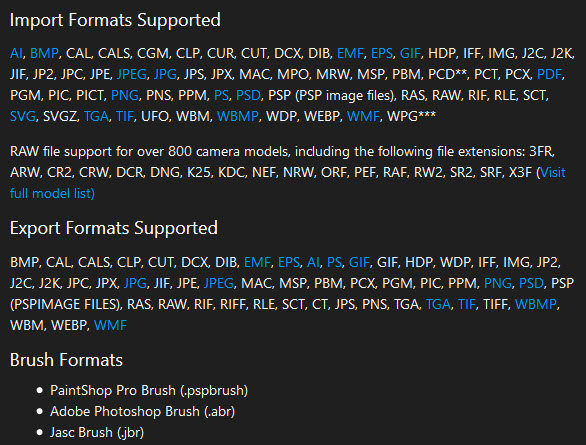Click the BMP import format link
The width and height of the screenshot is (586, 445).
(44, 53)
